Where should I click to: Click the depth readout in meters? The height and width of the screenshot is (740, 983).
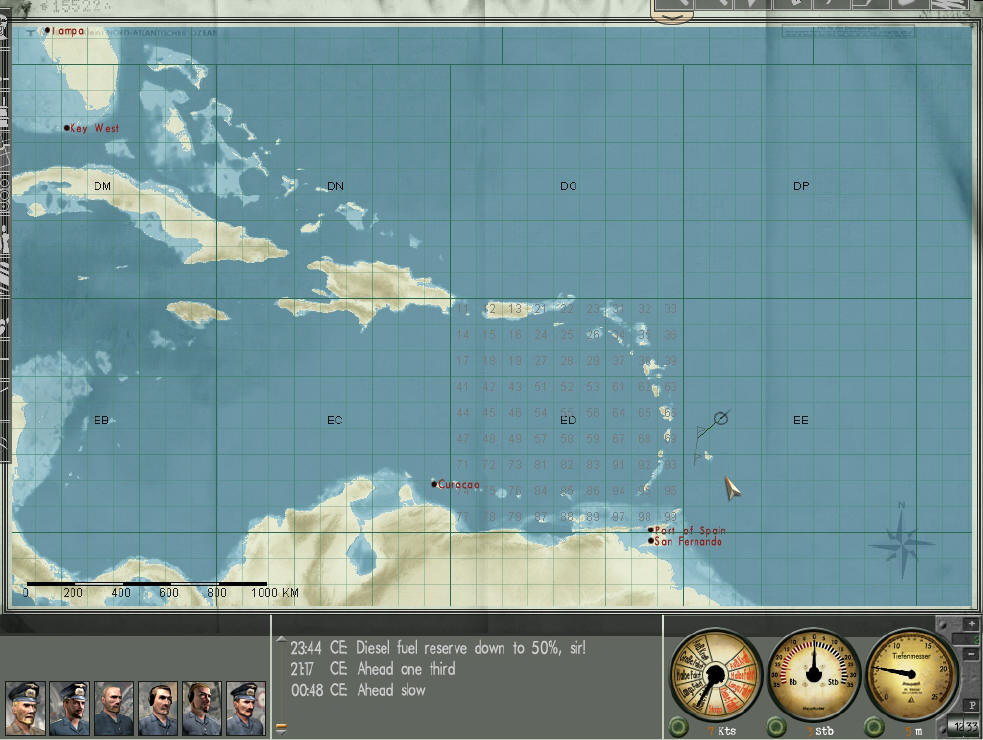(x=914, y=731)
